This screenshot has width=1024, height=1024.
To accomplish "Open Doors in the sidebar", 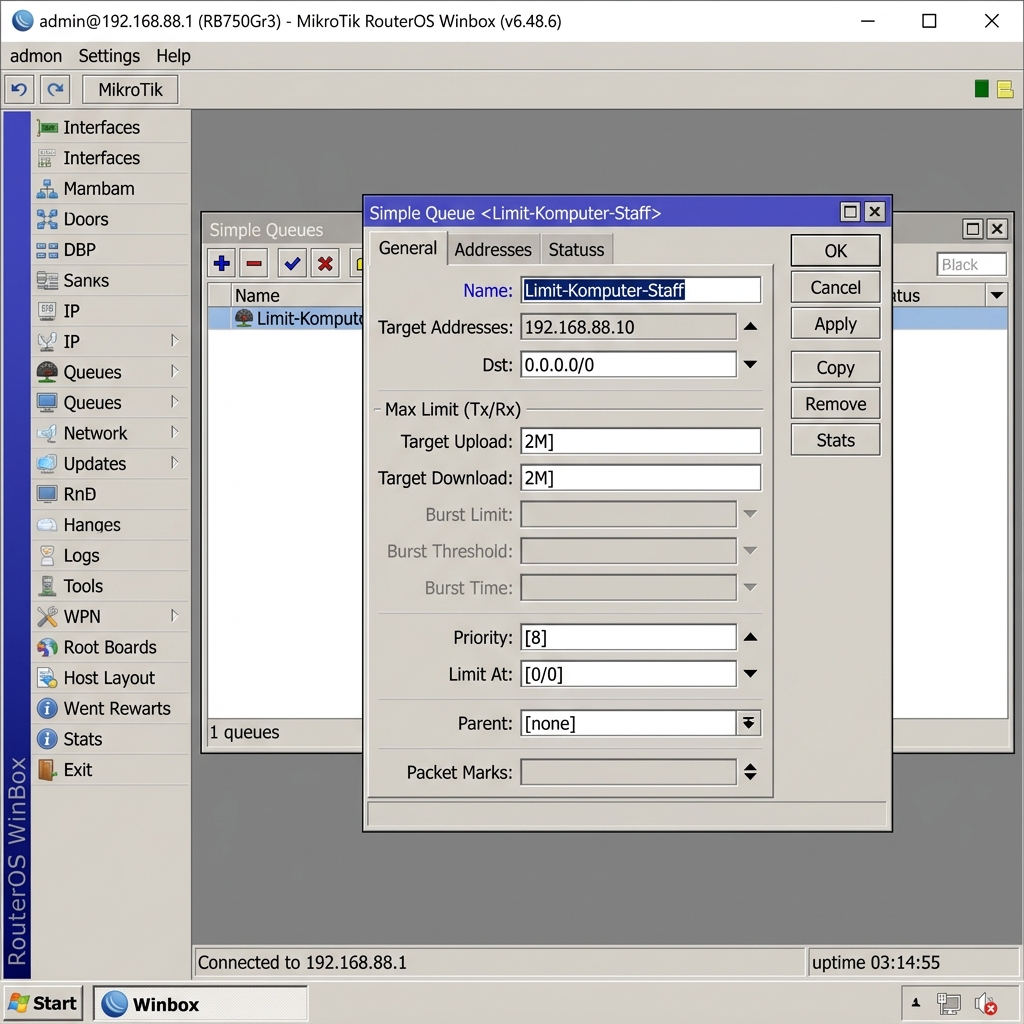I will click(x=110, y=219).
